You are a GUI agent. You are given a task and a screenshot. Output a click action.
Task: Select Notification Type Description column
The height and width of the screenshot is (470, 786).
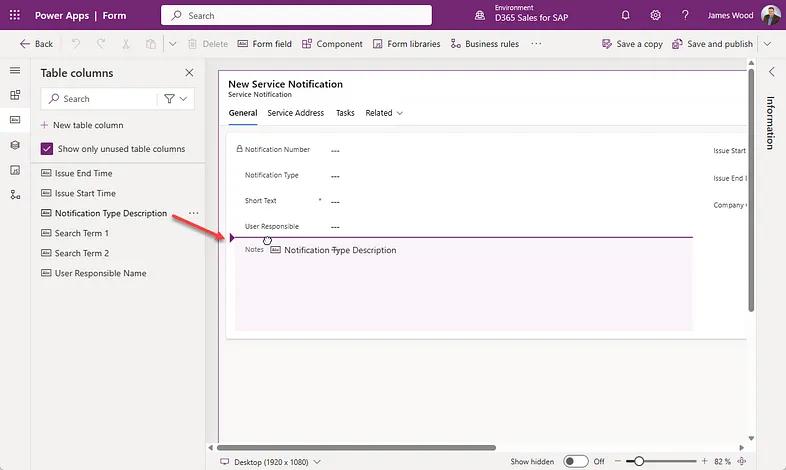(104, 213)
